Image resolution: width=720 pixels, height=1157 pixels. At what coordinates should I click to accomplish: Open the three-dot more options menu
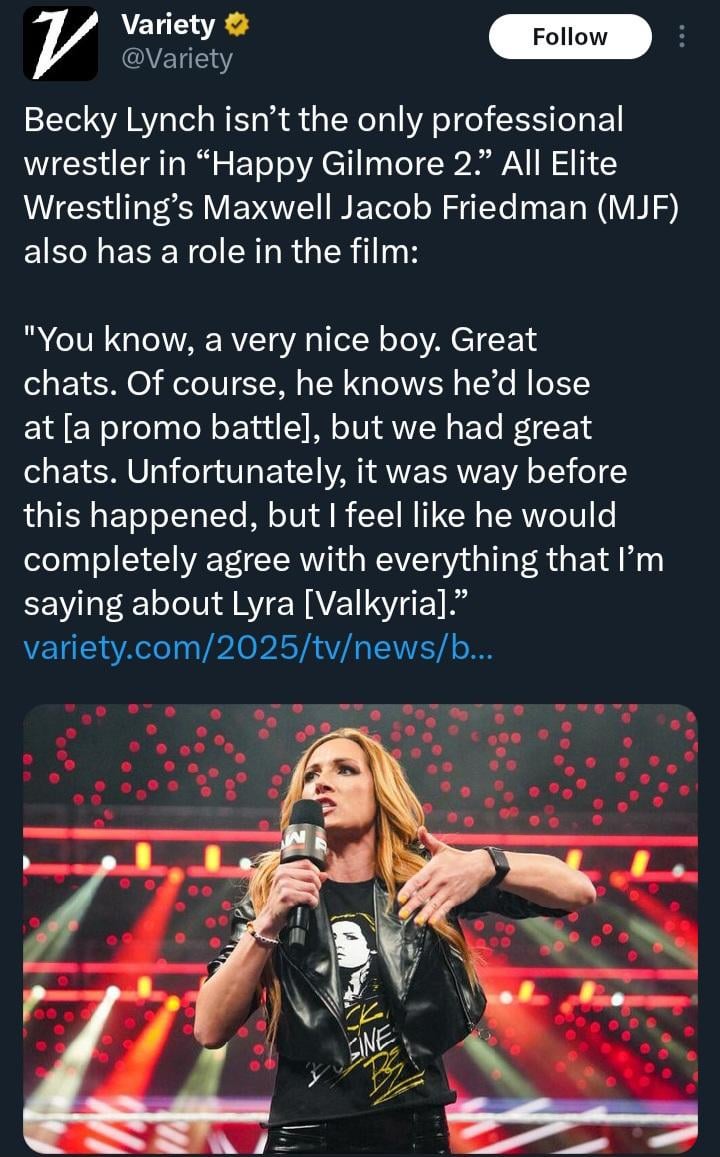(682, 37)
